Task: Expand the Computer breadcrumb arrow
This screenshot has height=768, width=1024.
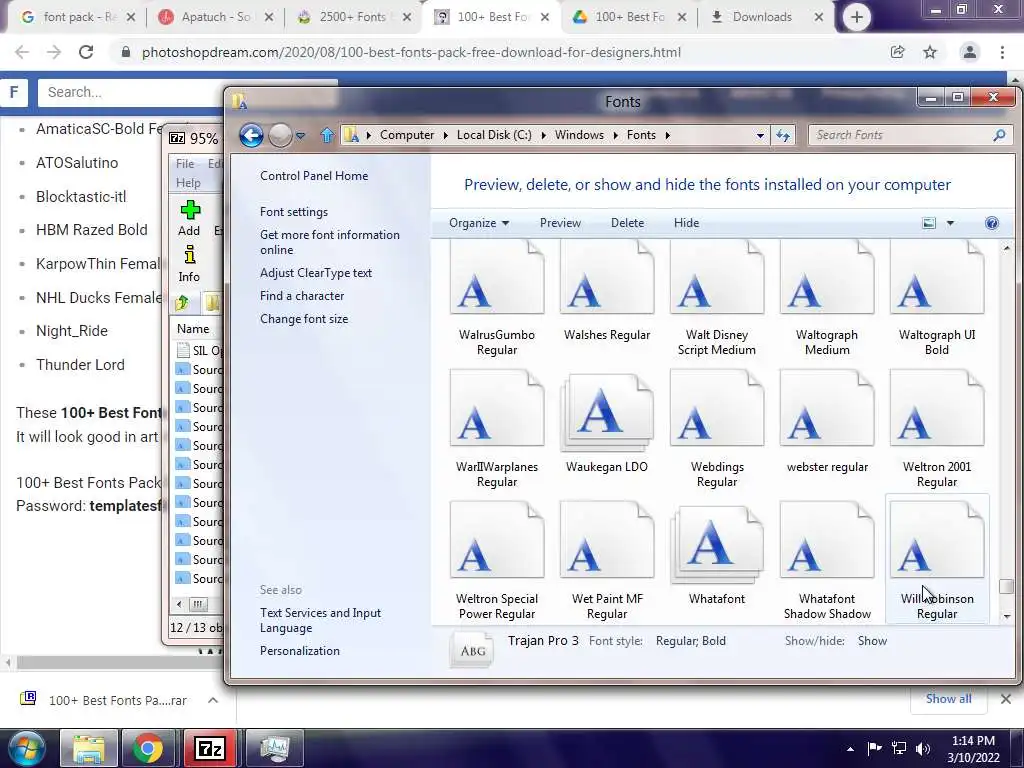Action: tap(445, 135)
